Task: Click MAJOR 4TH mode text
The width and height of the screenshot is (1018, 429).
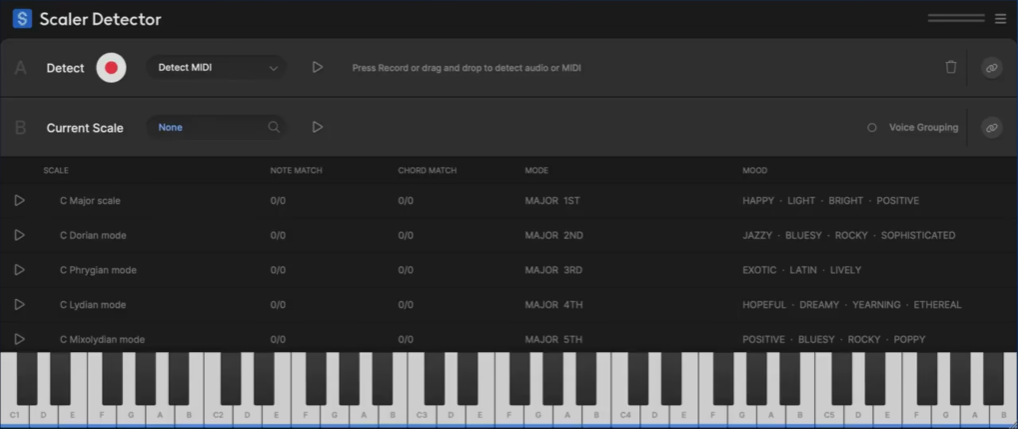Action: [x=554, y=304]
